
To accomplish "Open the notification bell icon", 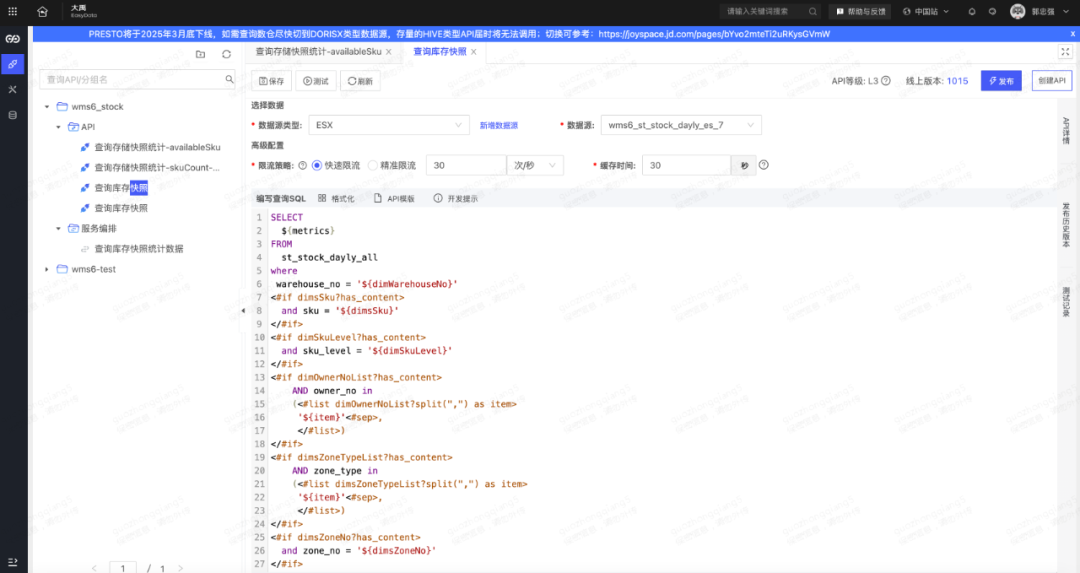I will (x=972, y=11).
